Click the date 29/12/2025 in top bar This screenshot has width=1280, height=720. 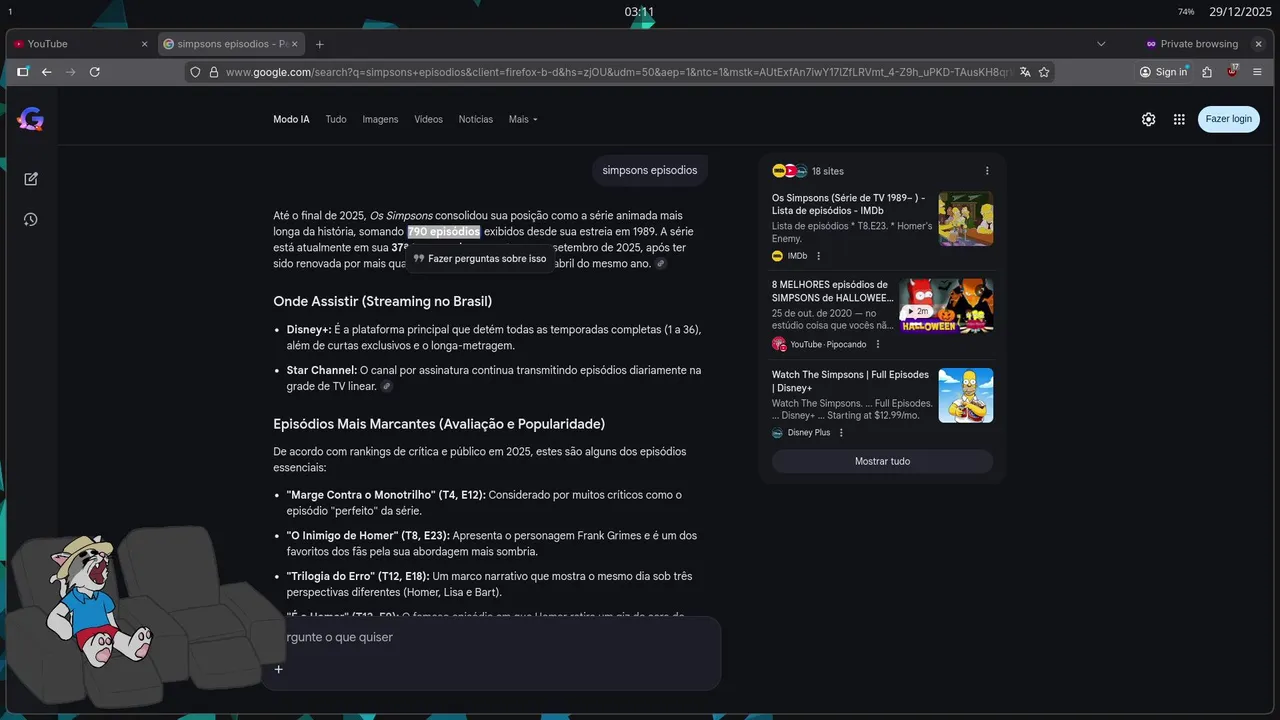tap(1240, 12)
